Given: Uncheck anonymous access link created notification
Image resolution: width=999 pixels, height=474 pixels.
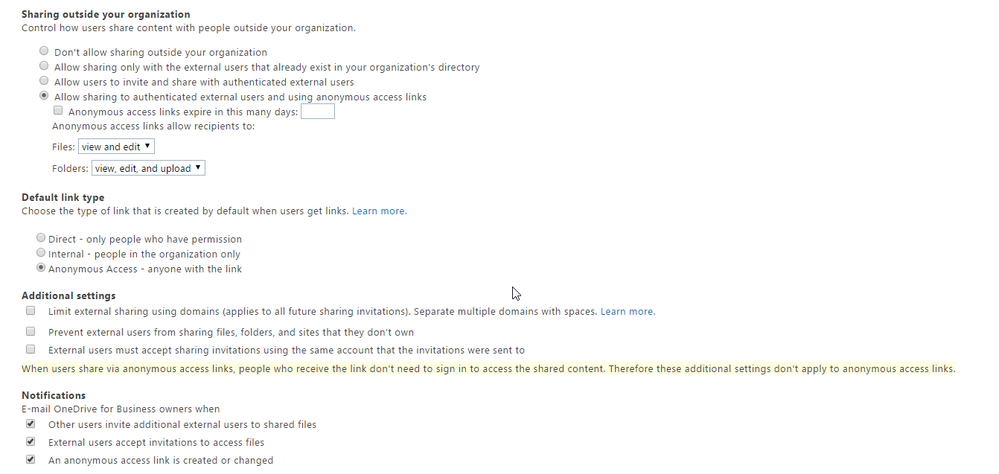Looking at the screenshot, I should click(30, 460).
